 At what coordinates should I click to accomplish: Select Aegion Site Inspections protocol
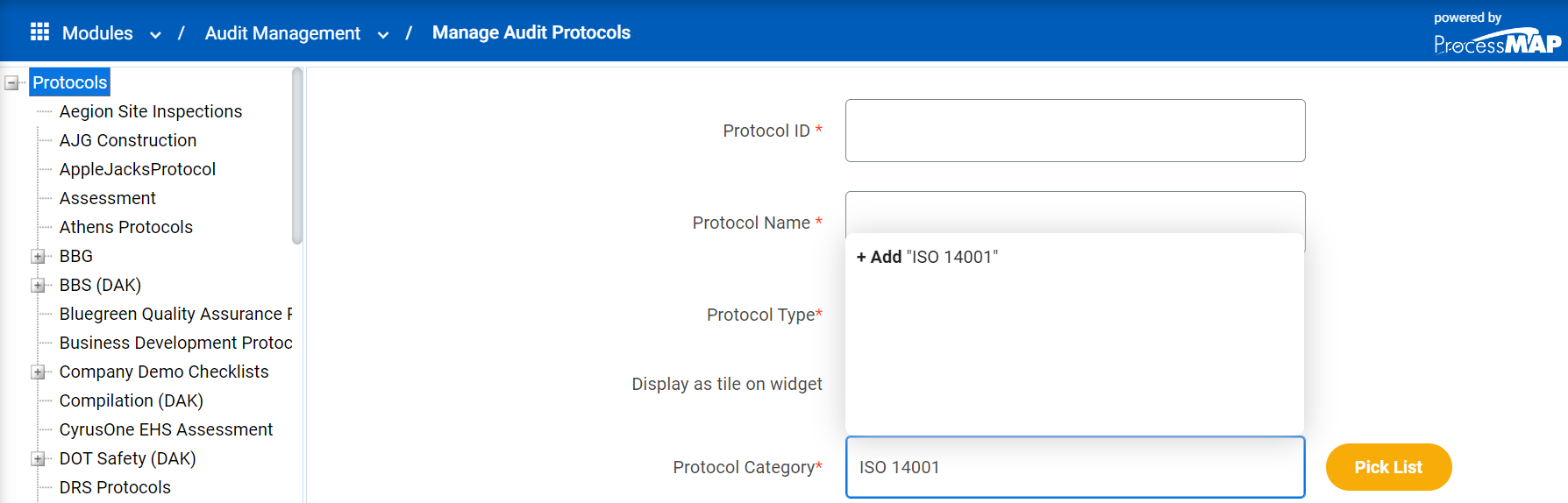pos(151,111)
